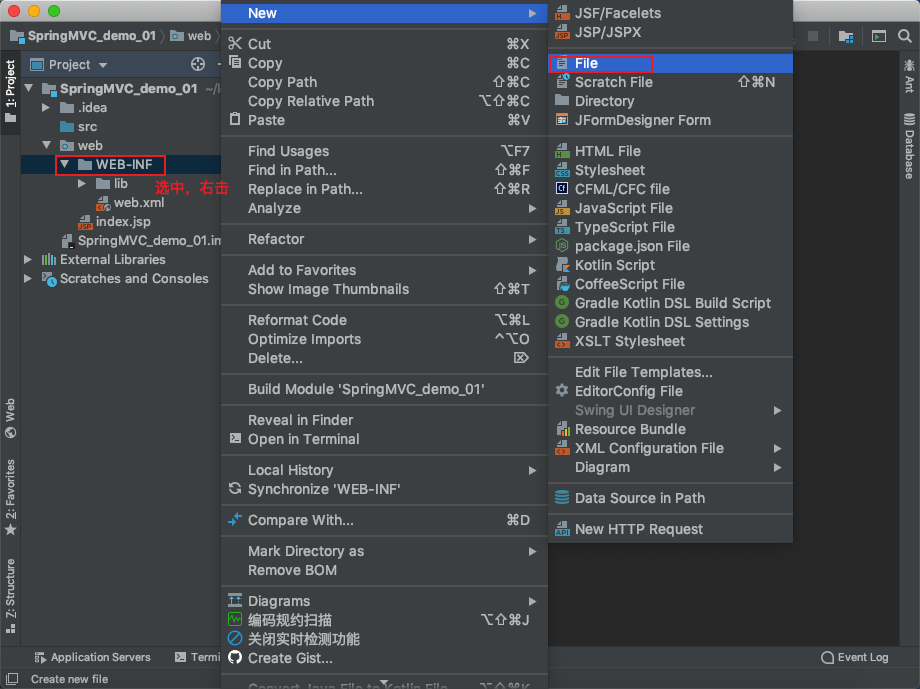Screen dimensions: 920x689
Task: Click the Data Source in Path database icon
Action: [x=562, y=498]
